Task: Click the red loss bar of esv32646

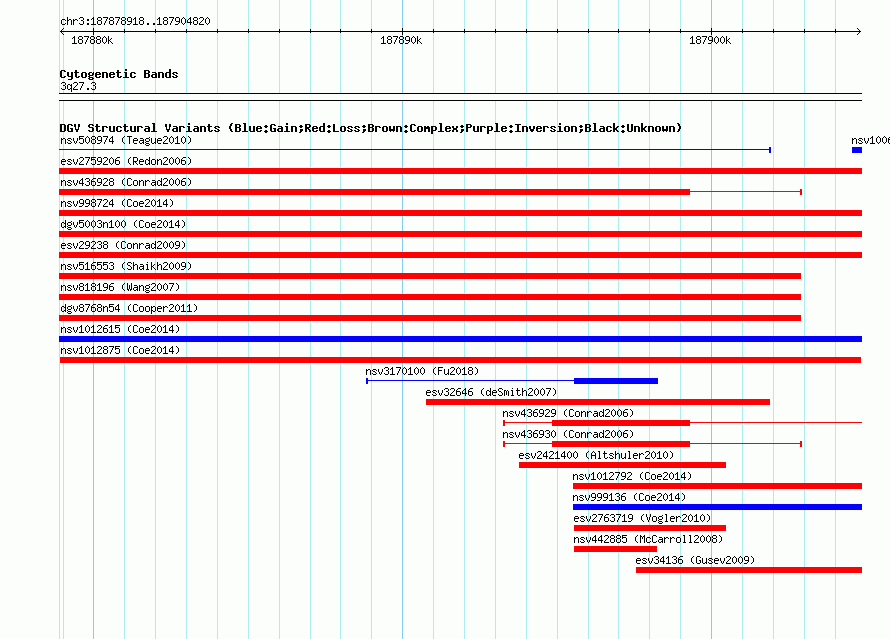Action: click(598, 402)
